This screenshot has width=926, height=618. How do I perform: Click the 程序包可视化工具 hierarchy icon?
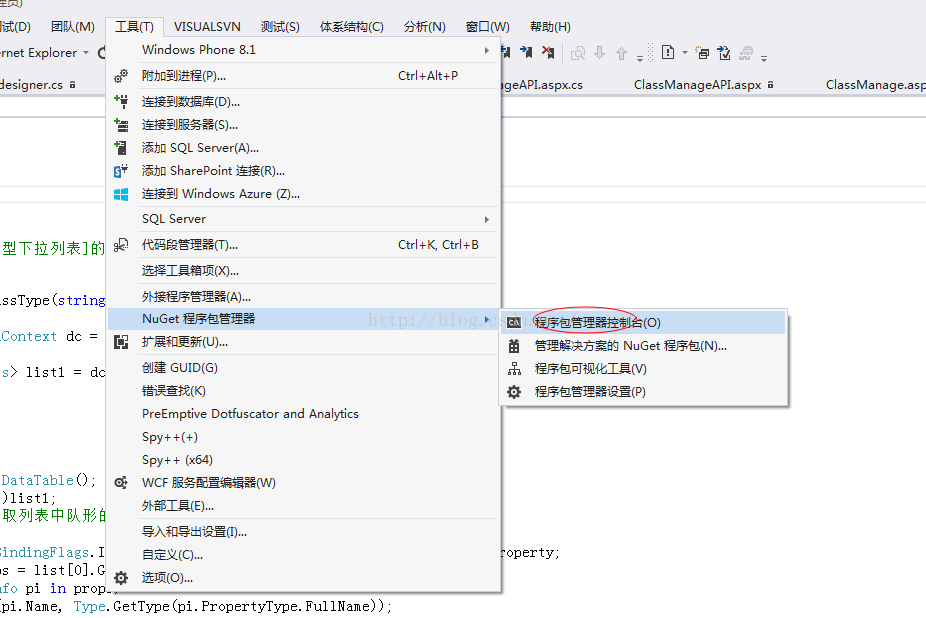pos(514,369)
